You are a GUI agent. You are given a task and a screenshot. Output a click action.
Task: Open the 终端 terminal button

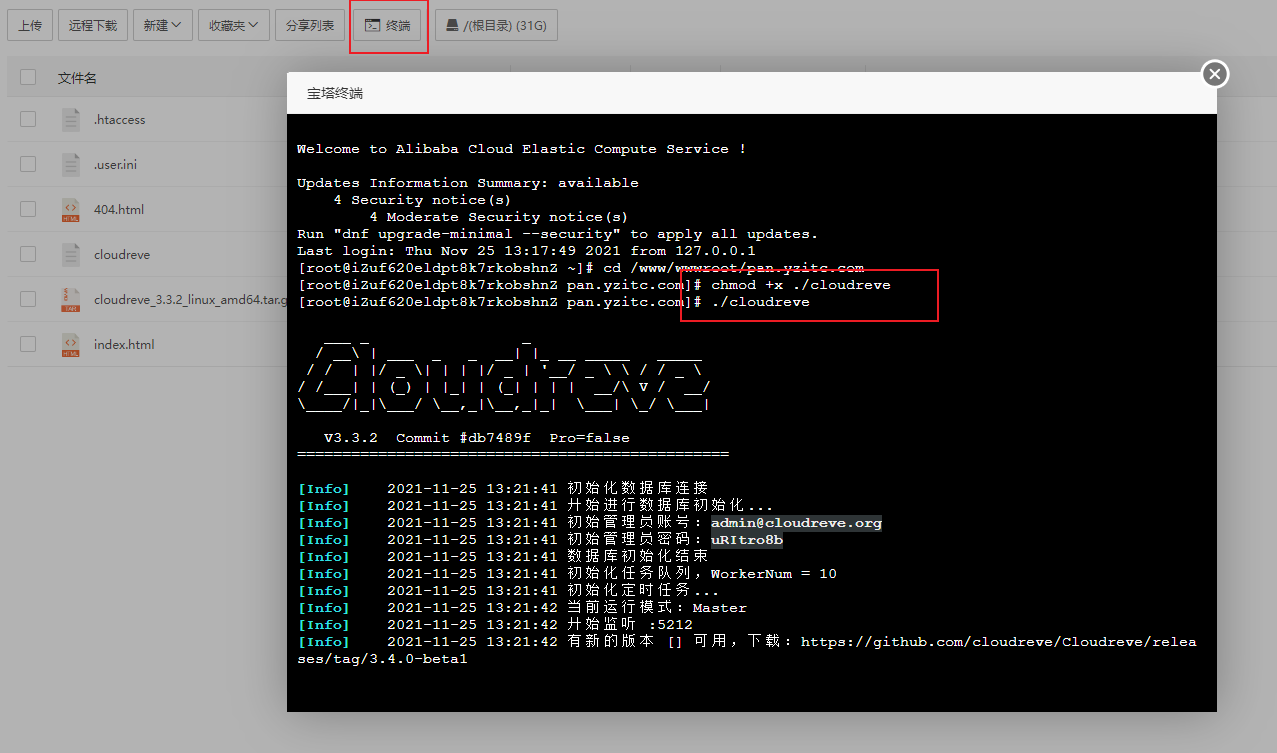pyautogui.click(x=388, y=26)
